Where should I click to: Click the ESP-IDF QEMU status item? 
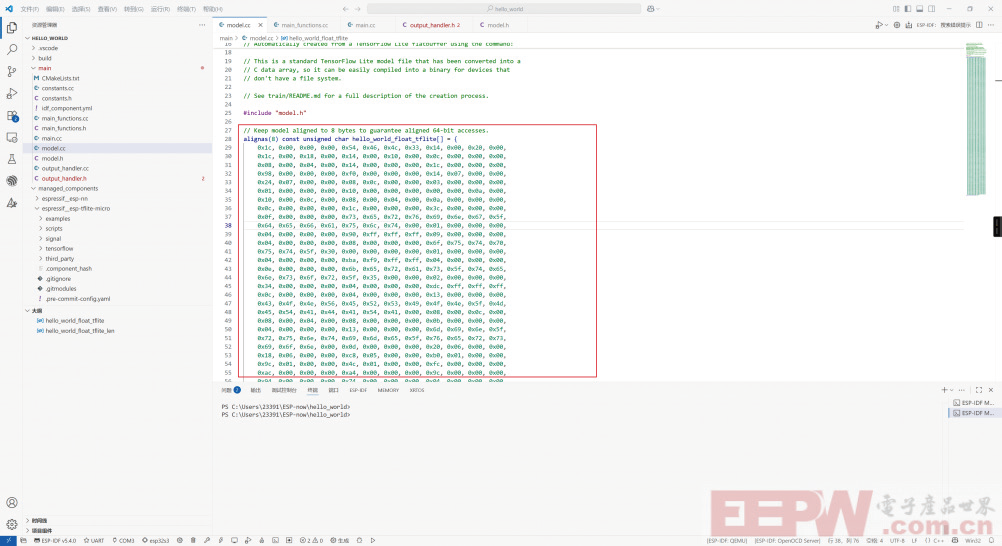(x=727, y=540)
